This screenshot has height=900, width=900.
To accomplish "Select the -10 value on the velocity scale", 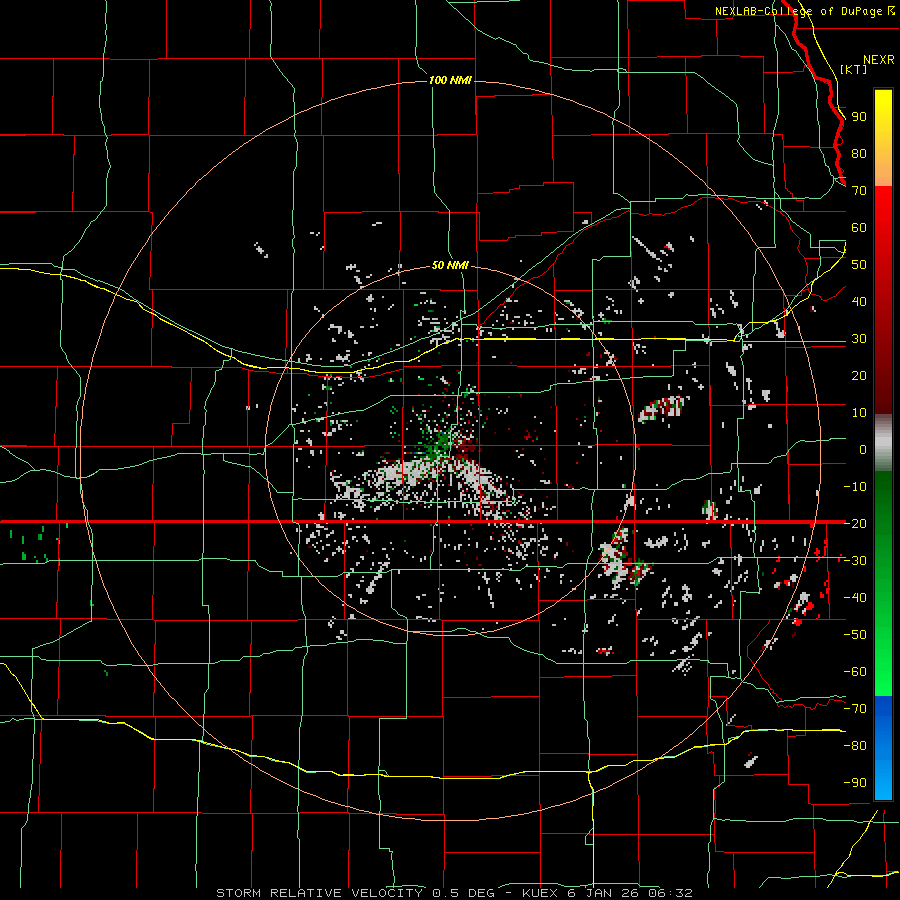I will [x=855, y=487].
